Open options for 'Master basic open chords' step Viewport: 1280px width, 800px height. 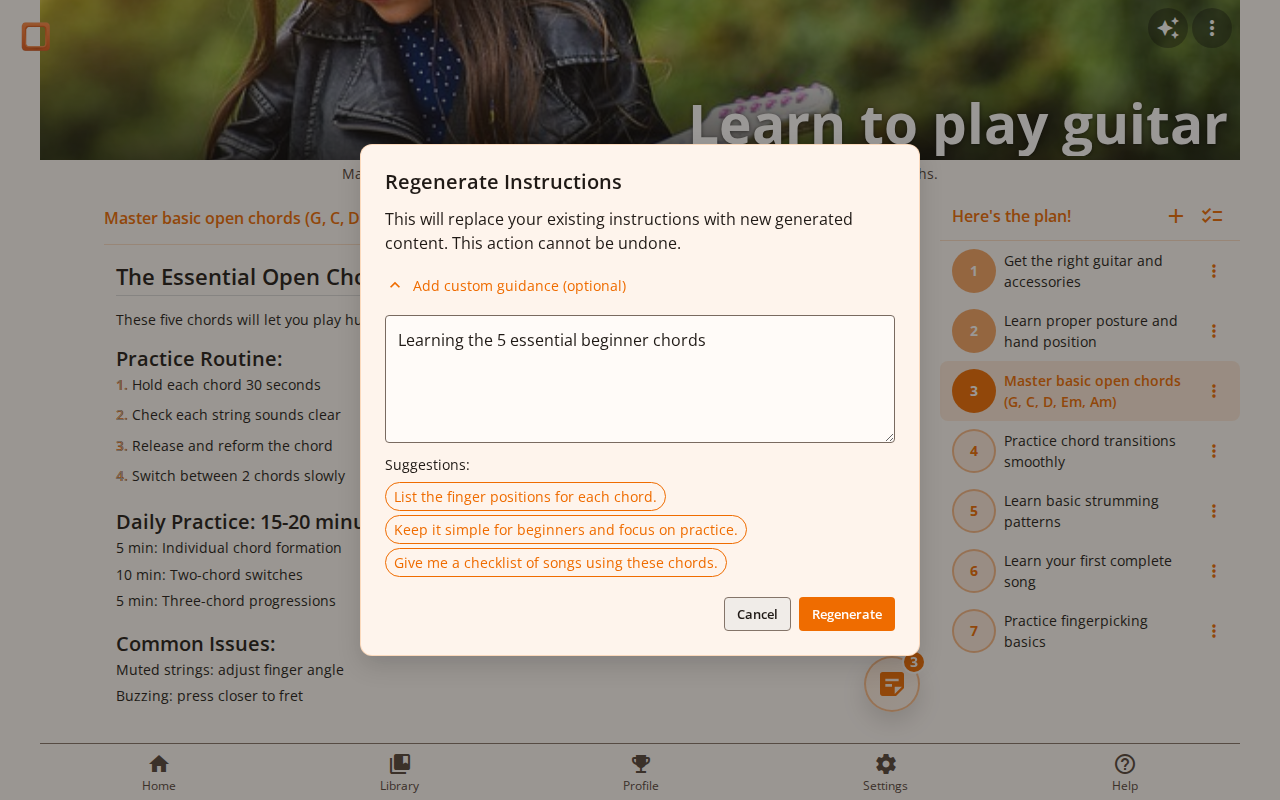coord(1214,391)
